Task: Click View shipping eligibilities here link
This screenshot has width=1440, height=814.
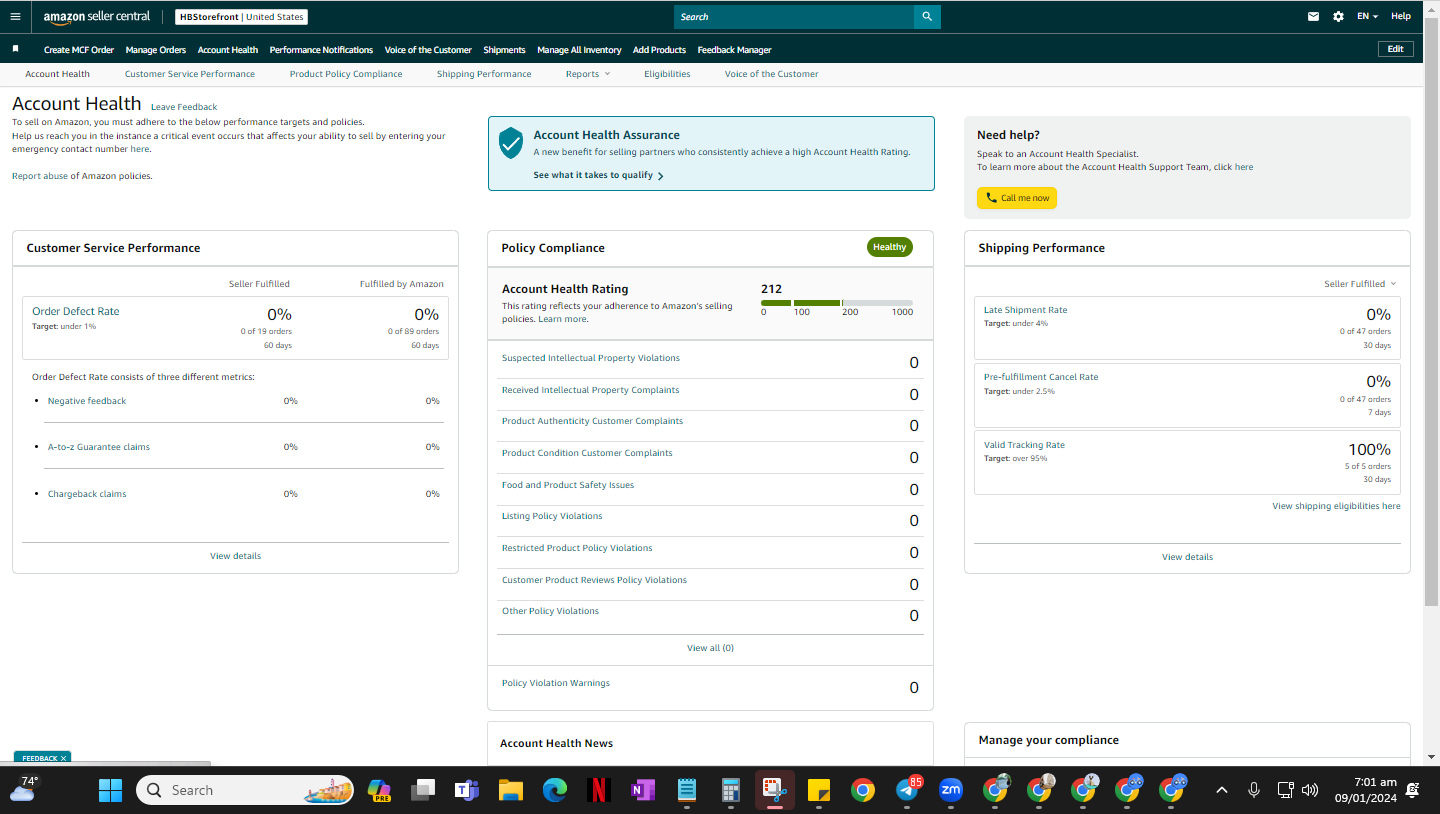Action: pyautogui.click(x=1336, y=506)
